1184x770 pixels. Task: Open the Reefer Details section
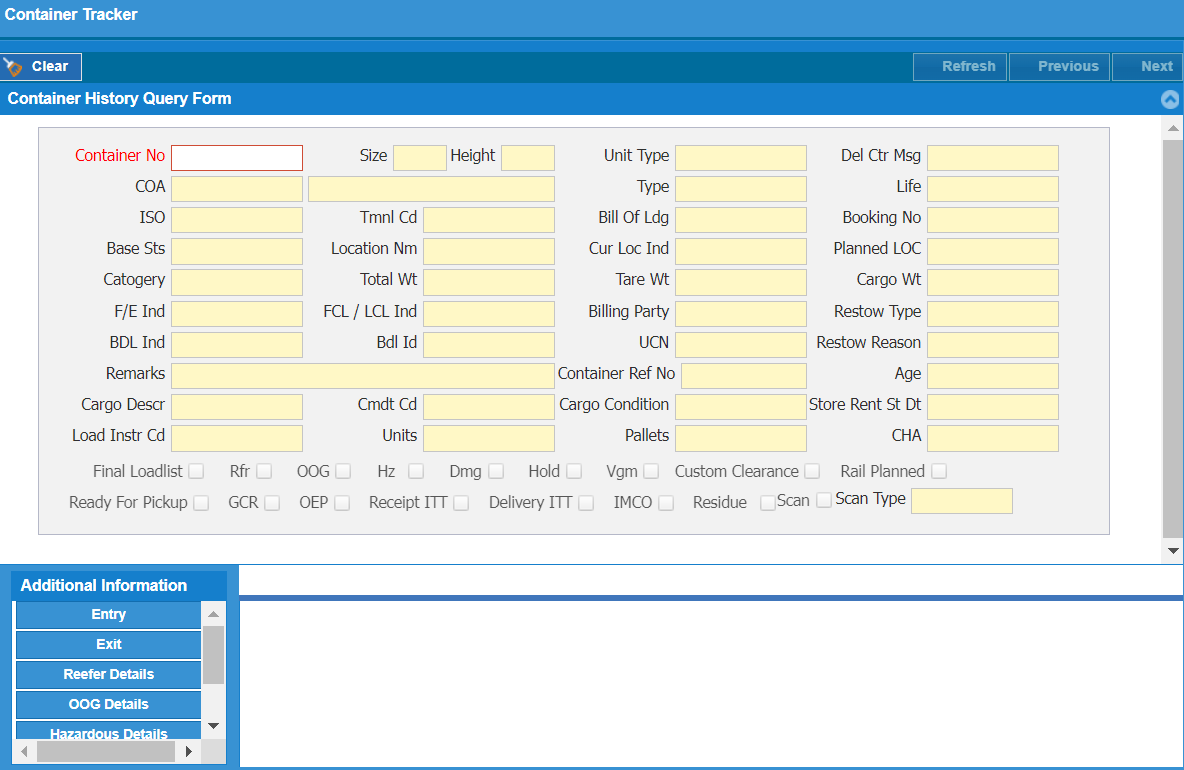click(x=108, y=674)
